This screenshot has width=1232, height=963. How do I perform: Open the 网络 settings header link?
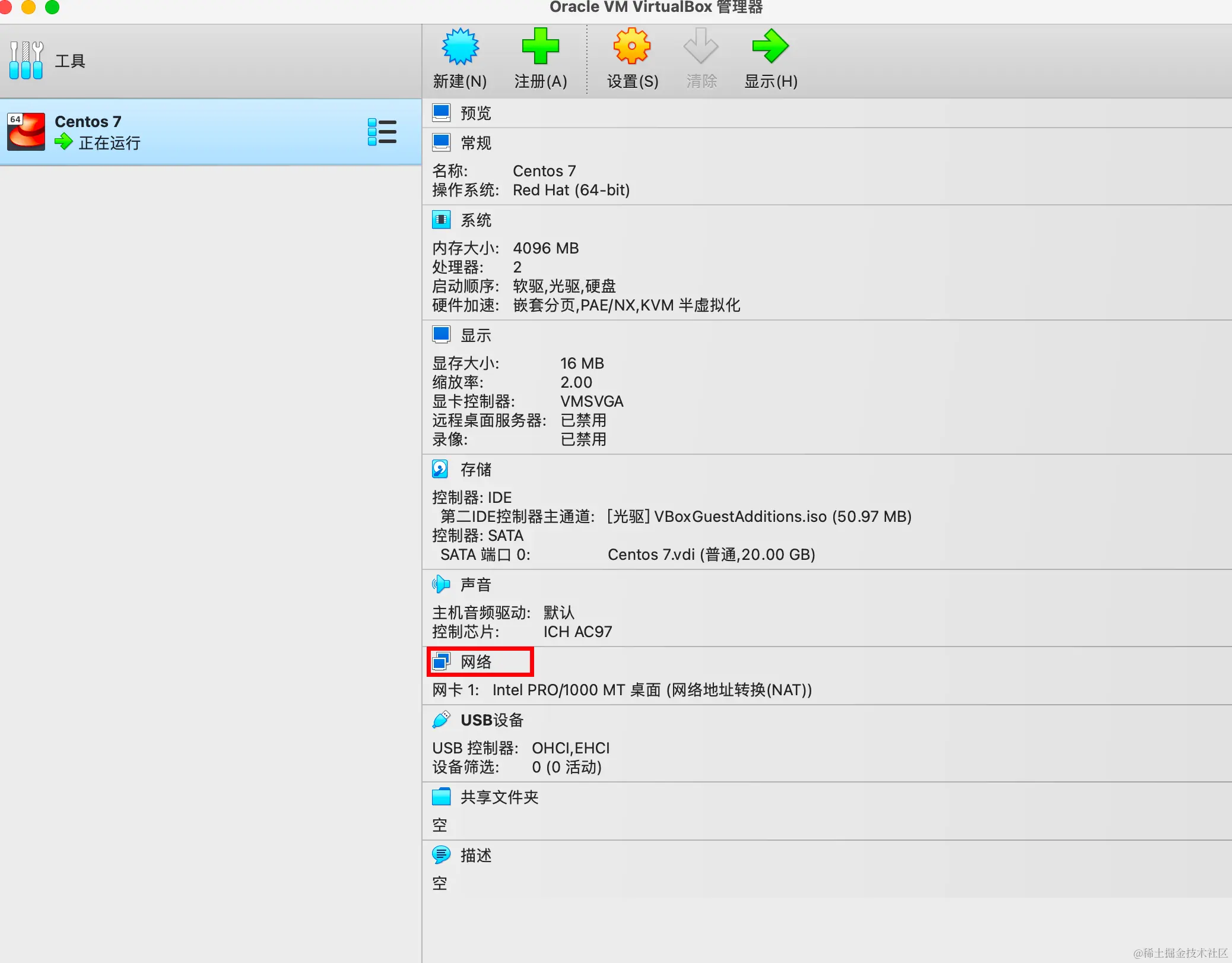476,661
